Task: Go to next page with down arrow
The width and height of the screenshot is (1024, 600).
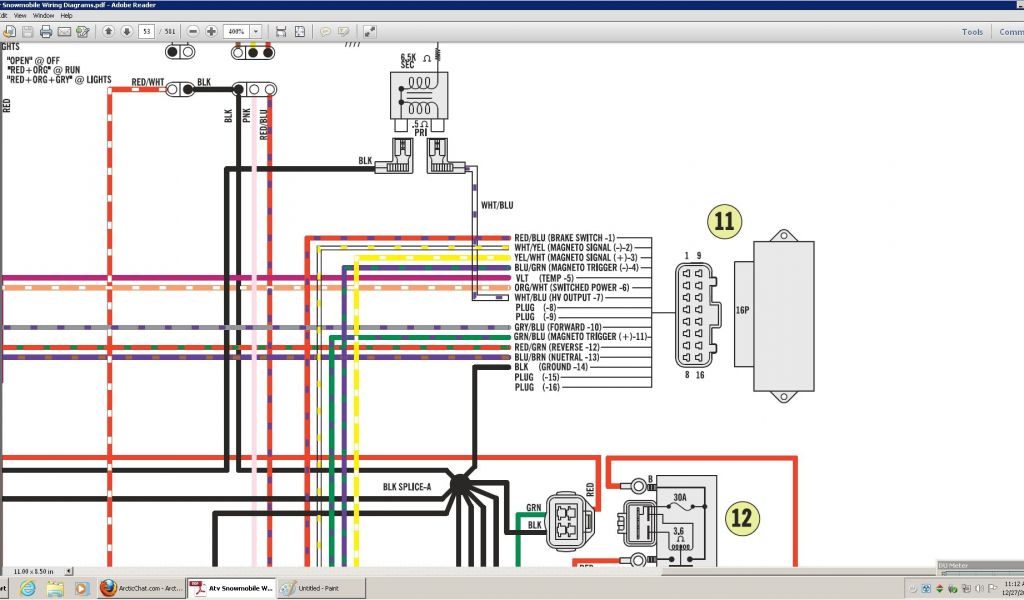Action: pos(125,32)
